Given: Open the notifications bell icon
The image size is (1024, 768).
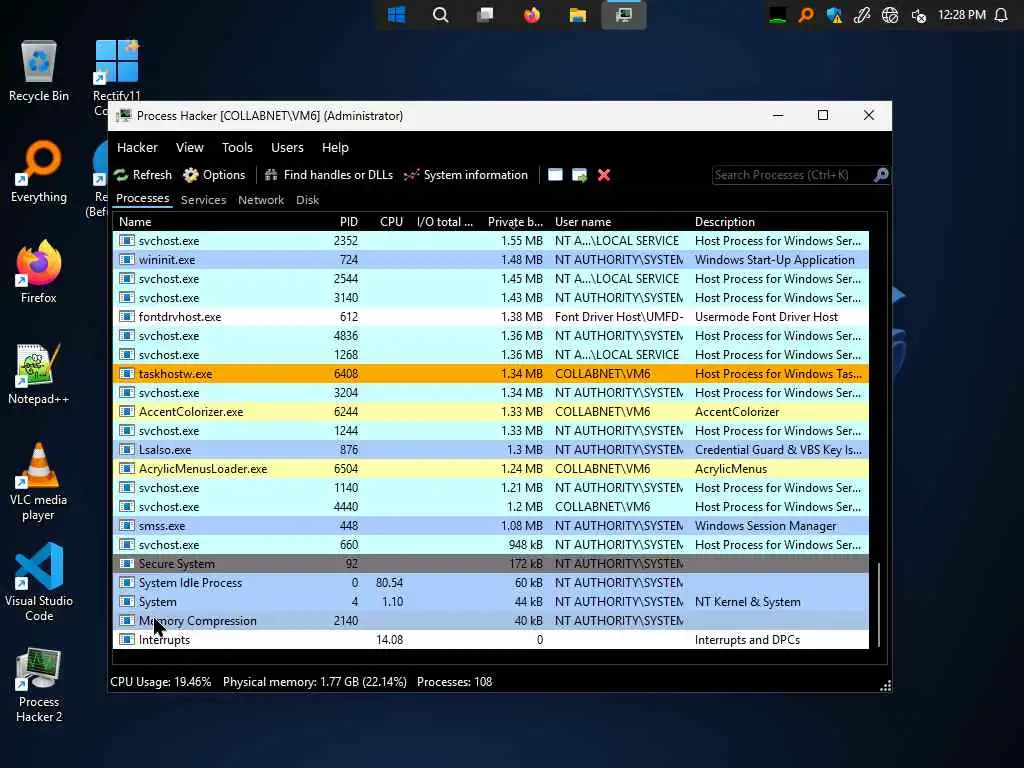Looking at the screenshot, I should (x=1001, y=15).
